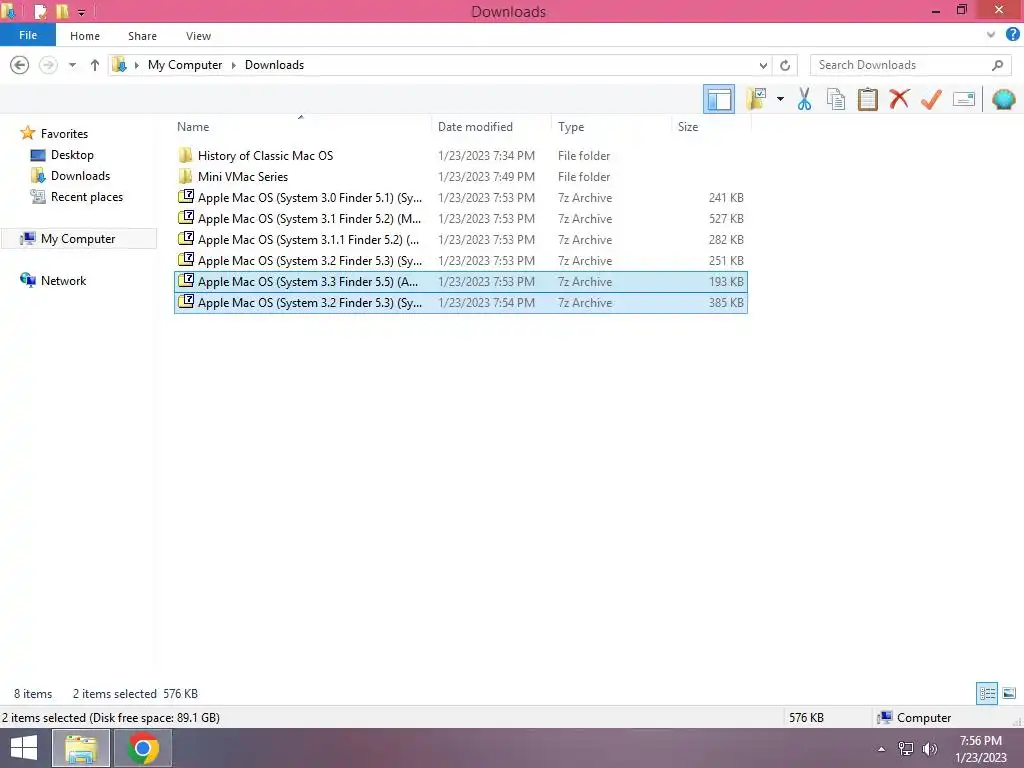This screenshot has height=768, width=1024.
Task: Open Recent places in the navigation pane
Action: [x=86, y=197]
